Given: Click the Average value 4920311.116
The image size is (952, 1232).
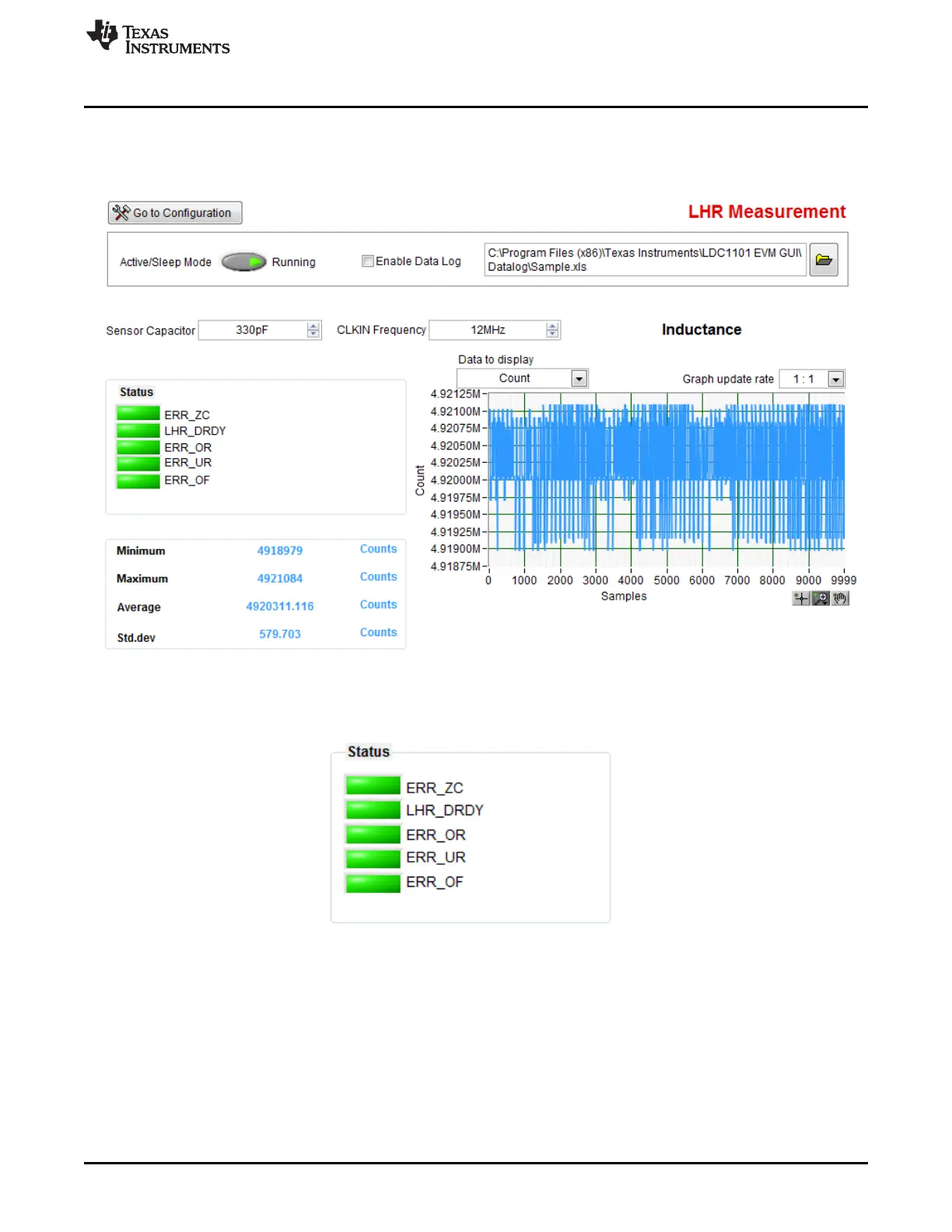Looking at the screenshot, I should (280, 606).
